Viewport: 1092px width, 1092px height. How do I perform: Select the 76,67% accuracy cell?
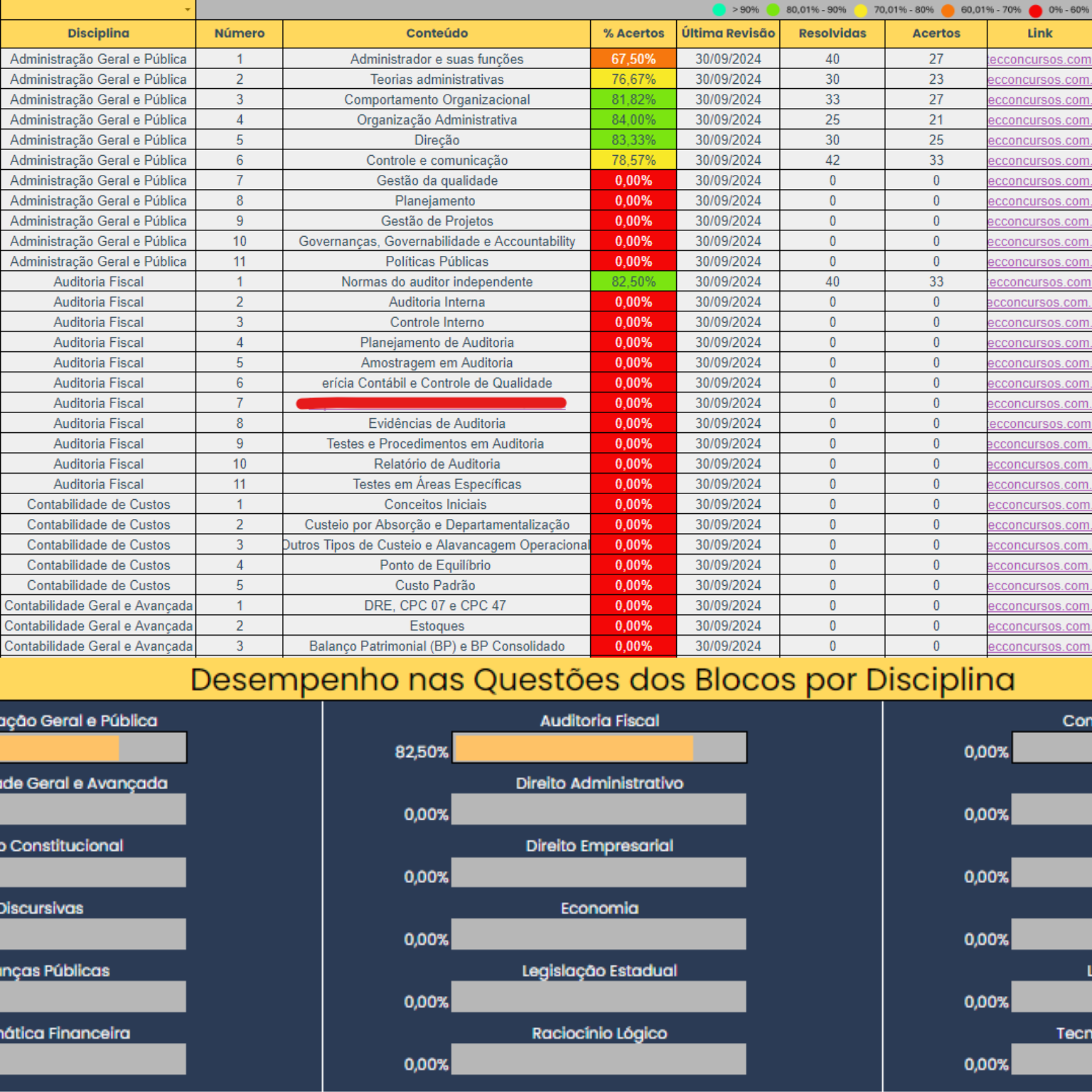pyautogui.click(x=633, y=80)
